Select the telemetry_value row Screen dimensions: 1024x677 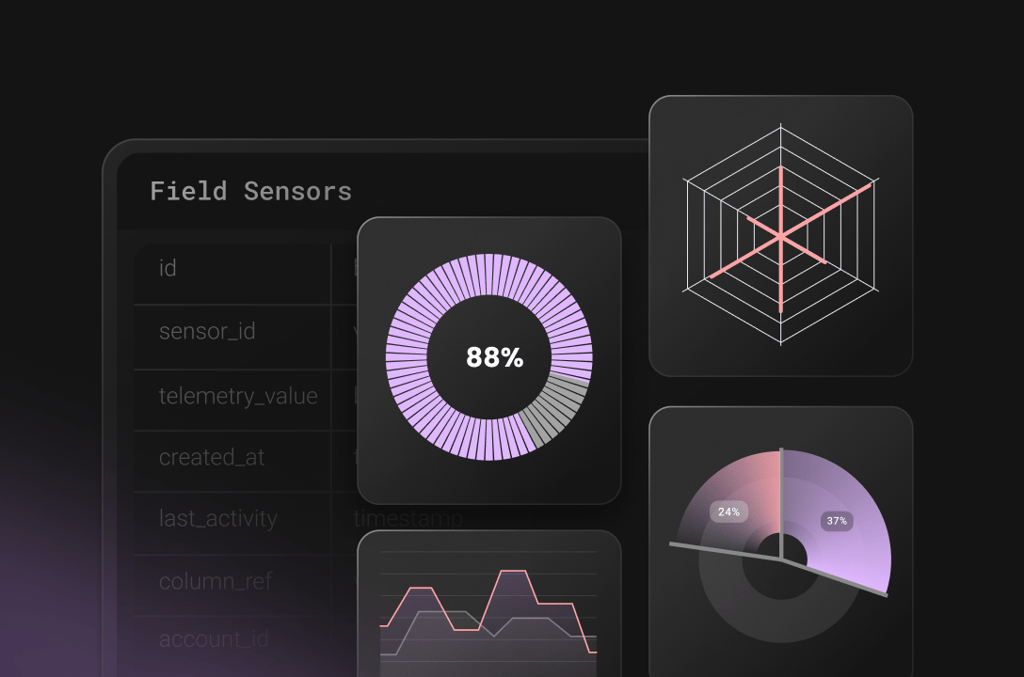[238, 396]
